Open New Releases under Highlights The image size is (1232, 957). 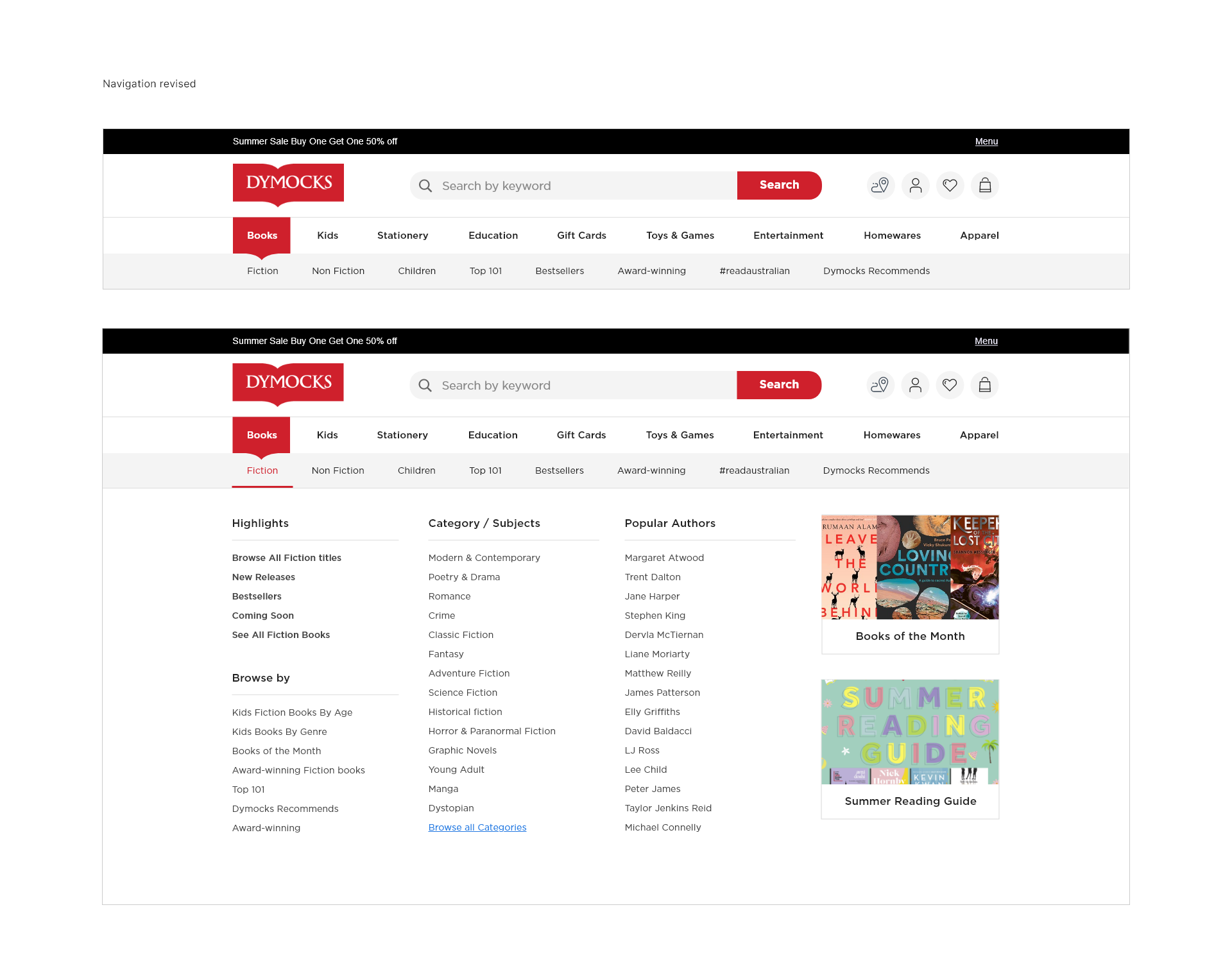point(264,577)
